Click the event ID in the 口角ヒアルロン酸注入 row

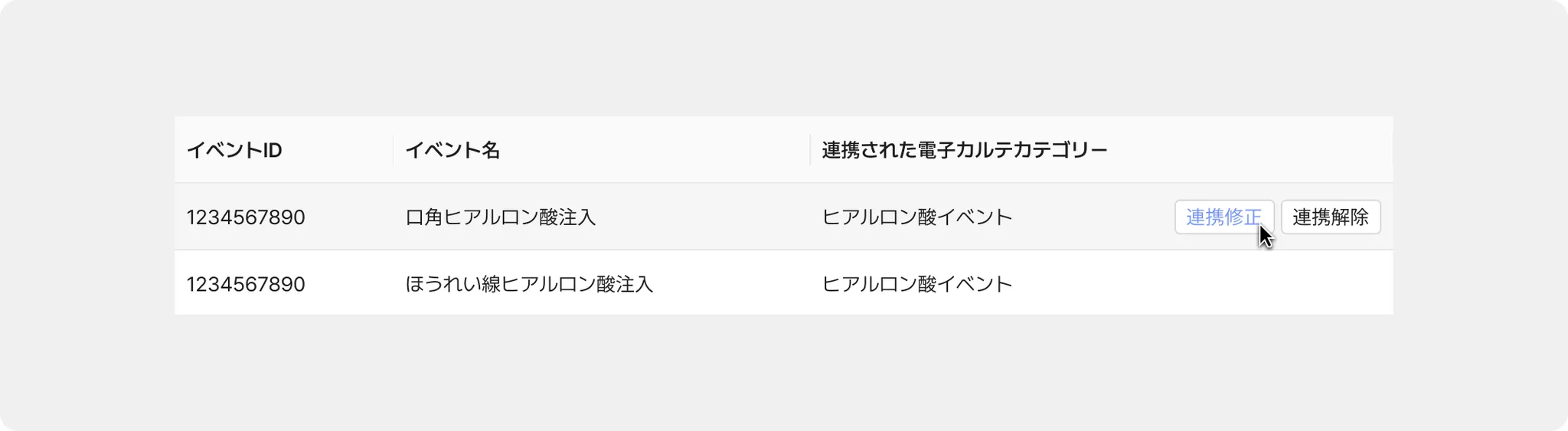click(x=246, y=217)
